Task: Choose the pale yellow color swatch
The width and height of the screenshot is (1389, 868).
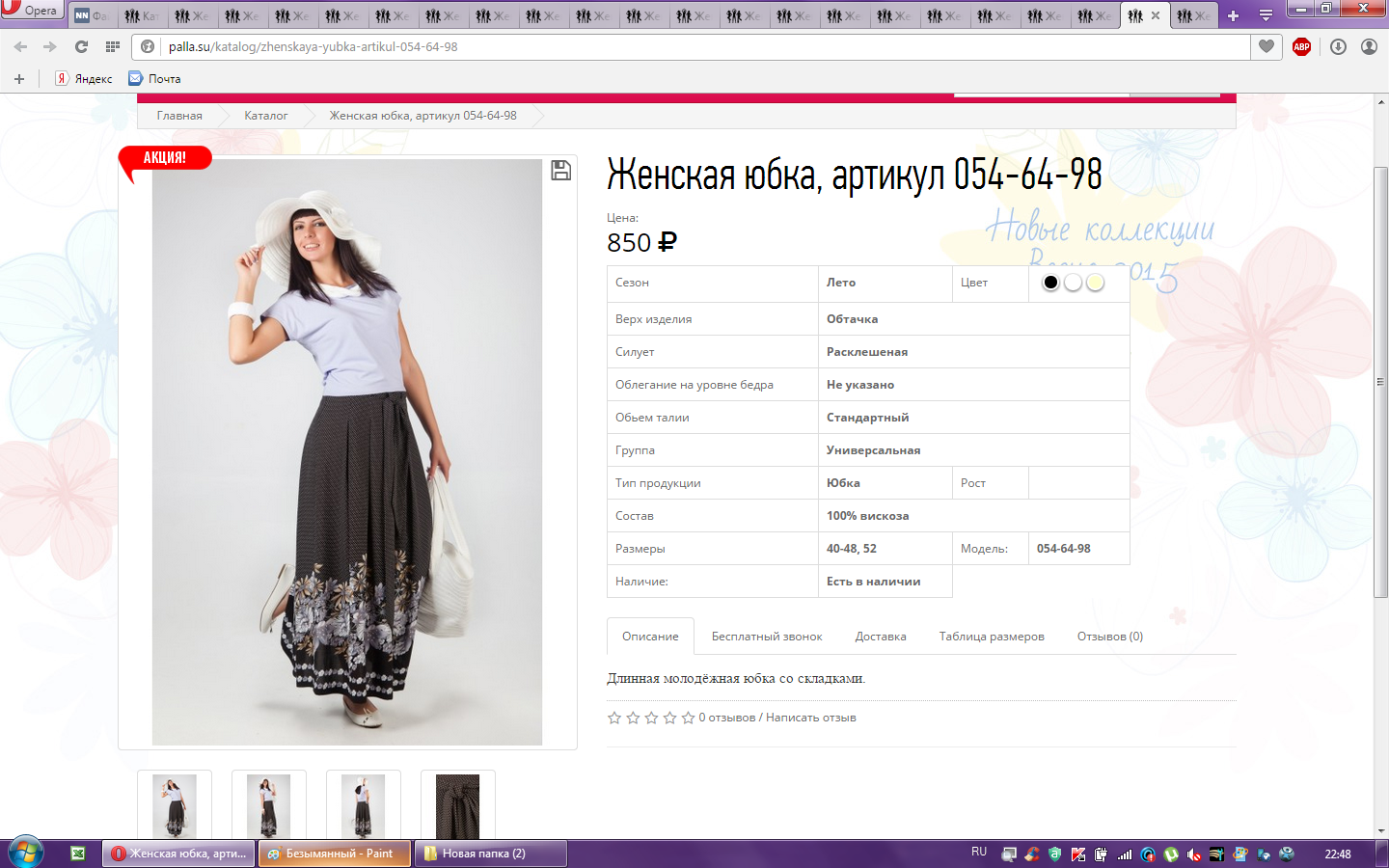Action: (x=1095, y=283)
